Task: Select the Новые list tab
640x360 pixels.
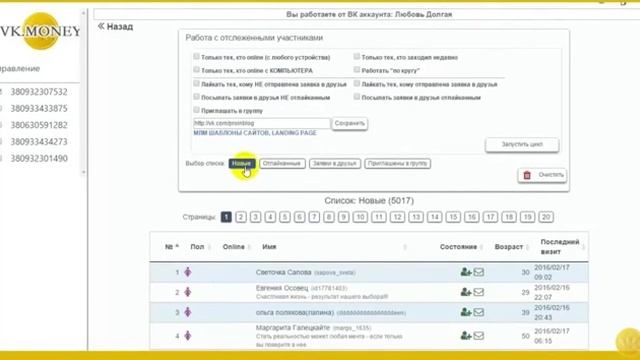Action: point(242,164)
